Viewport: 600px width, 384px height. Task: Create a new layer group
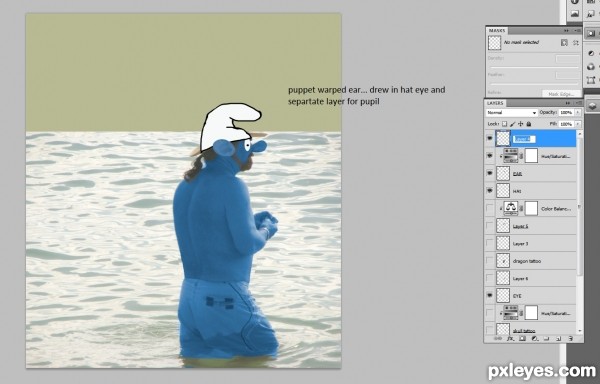(546, 338)
